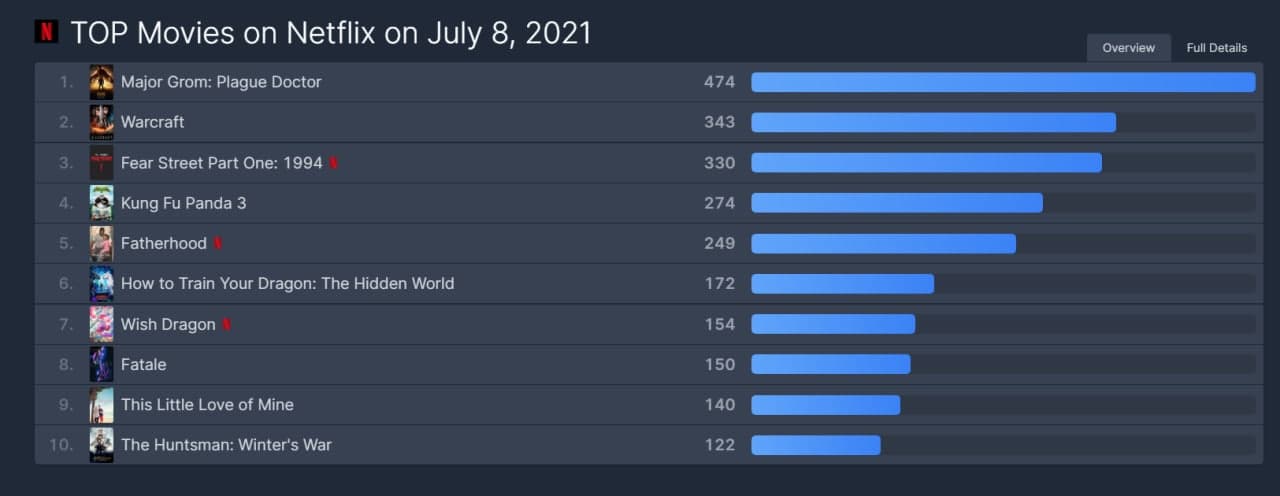Click the Warcraft title link
The image size is (1280, 496).
click(152, 122)
